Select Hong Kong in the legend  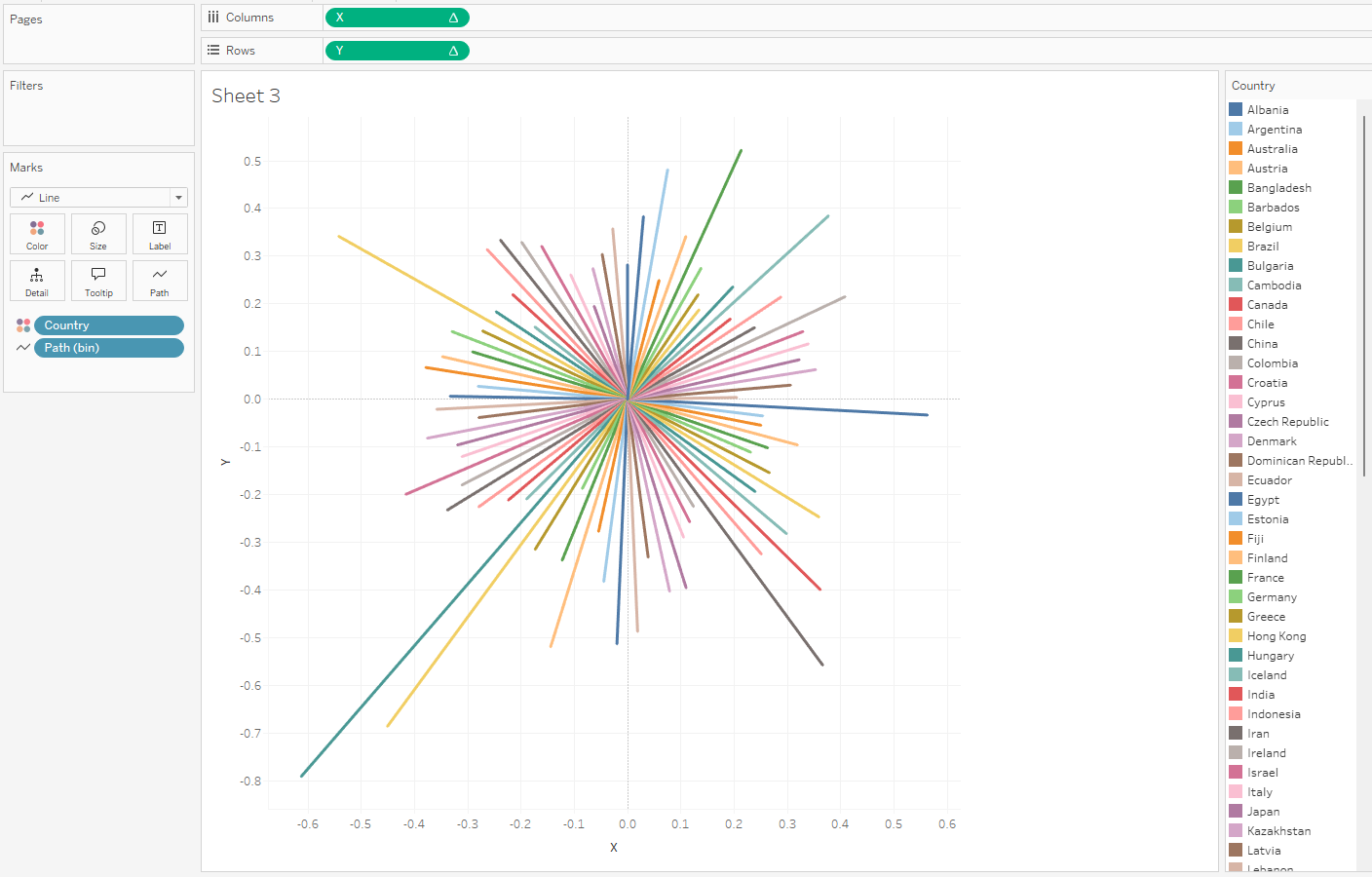click(1277, 636)
